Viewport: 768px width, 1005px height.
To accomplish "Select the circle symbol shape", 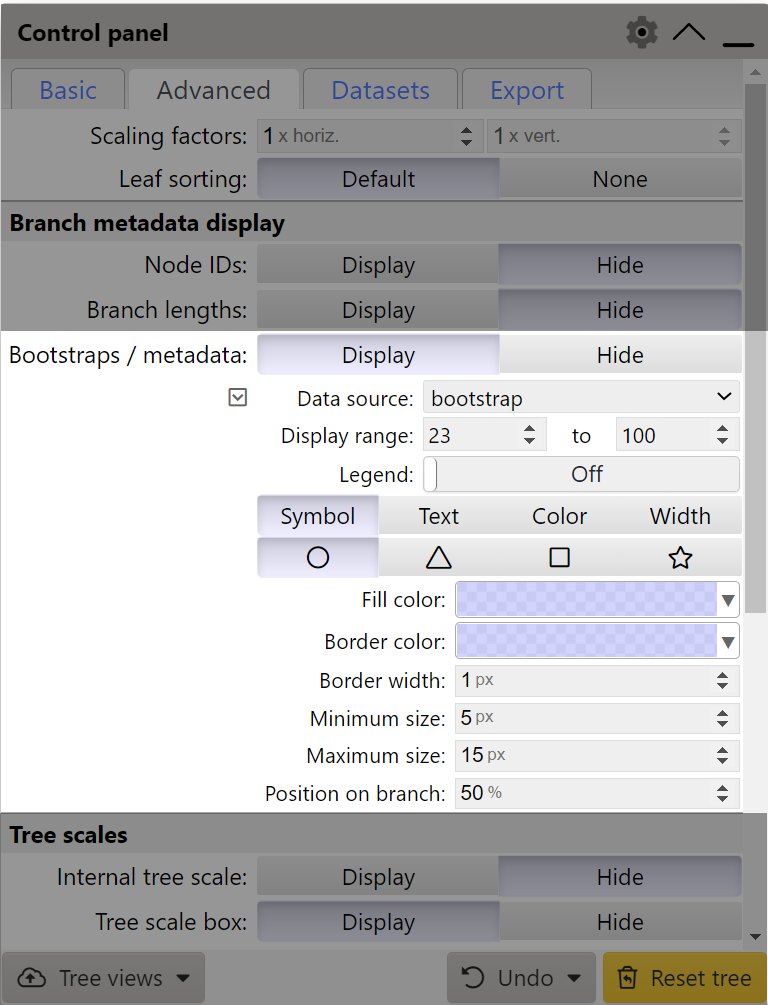I will [318, 557].
